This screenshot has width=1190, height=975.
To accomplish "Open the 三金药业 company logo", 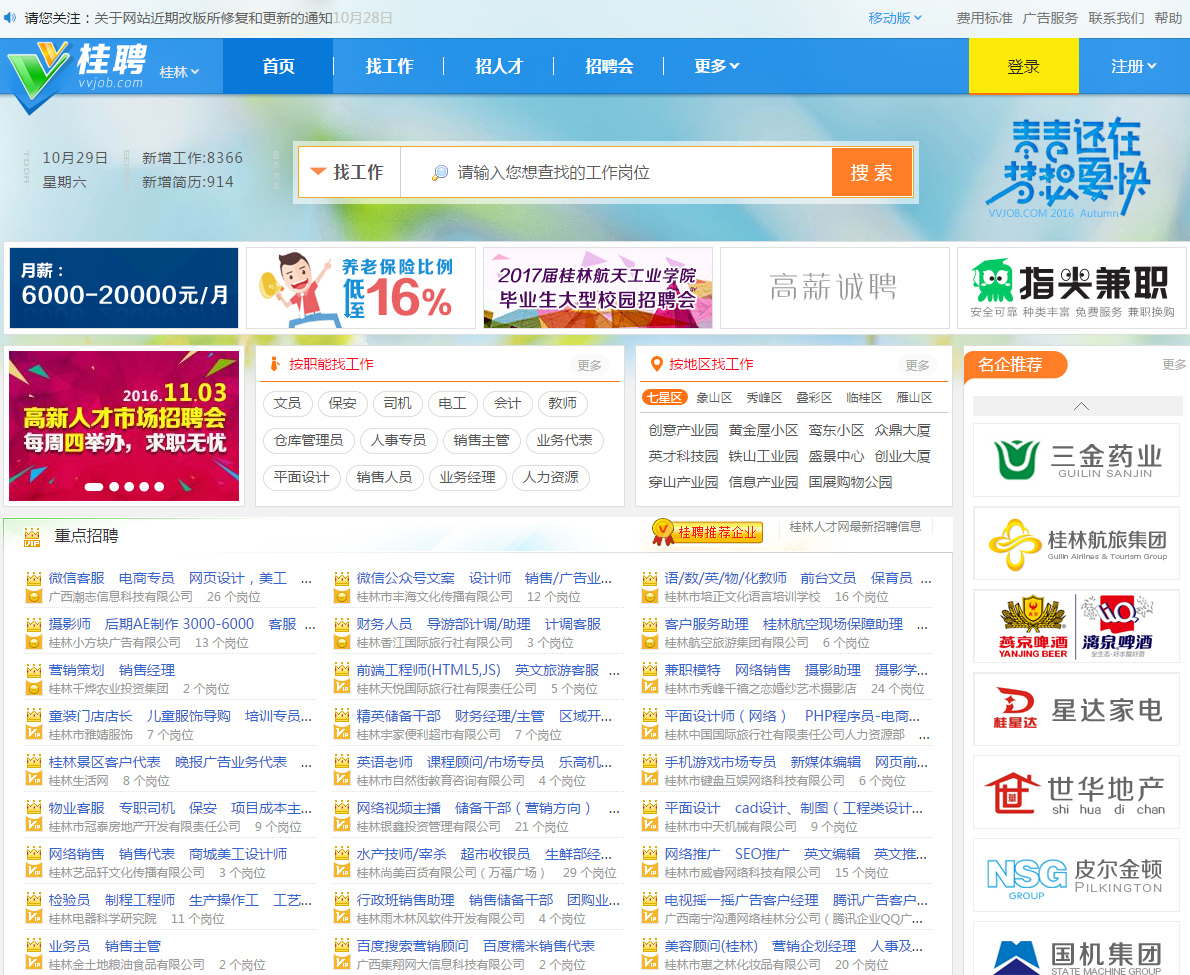I will [1076, 461].
